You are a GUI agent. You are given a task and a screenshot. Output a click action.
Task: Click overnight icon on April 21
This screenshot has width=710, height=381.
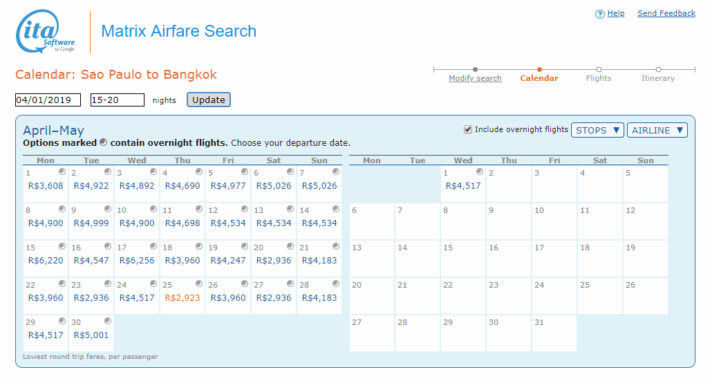click(x=336, y=246)
